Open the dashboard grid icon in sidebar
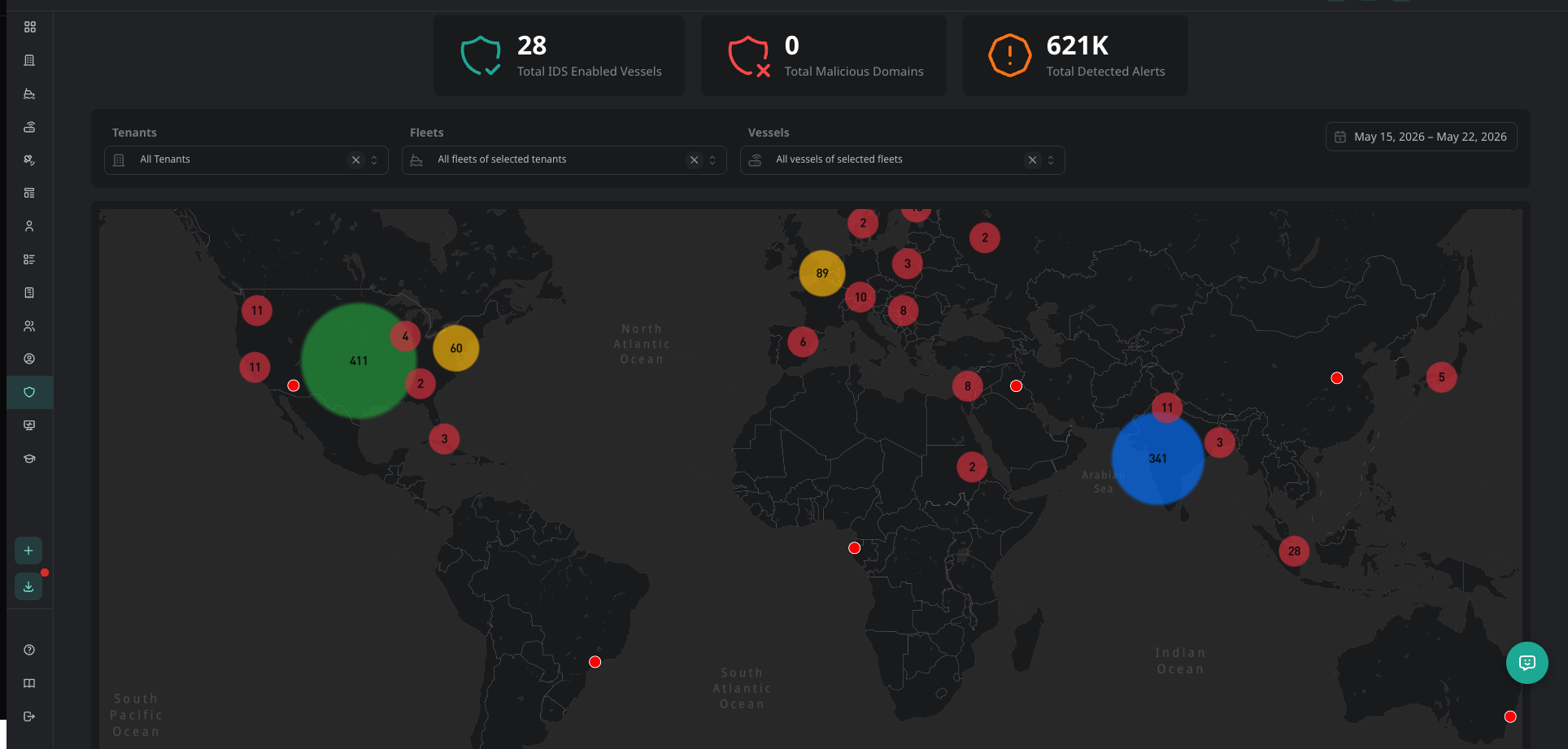 click(x=29, y=27)
